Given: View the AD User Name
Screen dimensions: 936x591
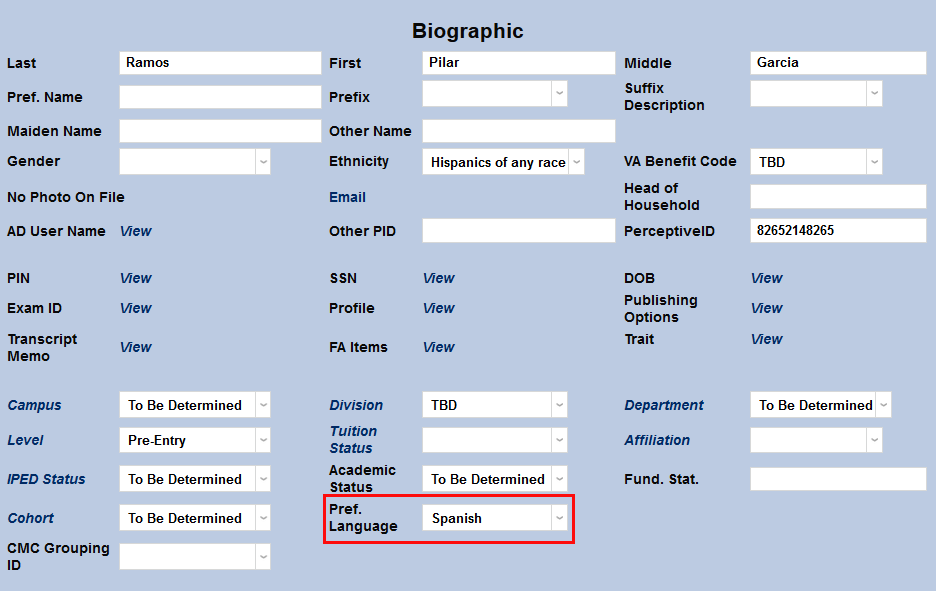Looking at the screenshot, I should click(135, 231).
